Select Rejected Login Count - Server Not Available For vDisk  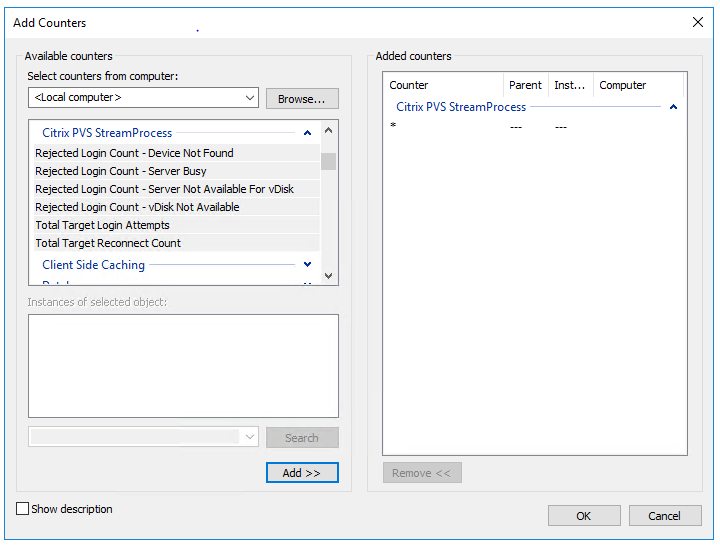coord(165,189)
